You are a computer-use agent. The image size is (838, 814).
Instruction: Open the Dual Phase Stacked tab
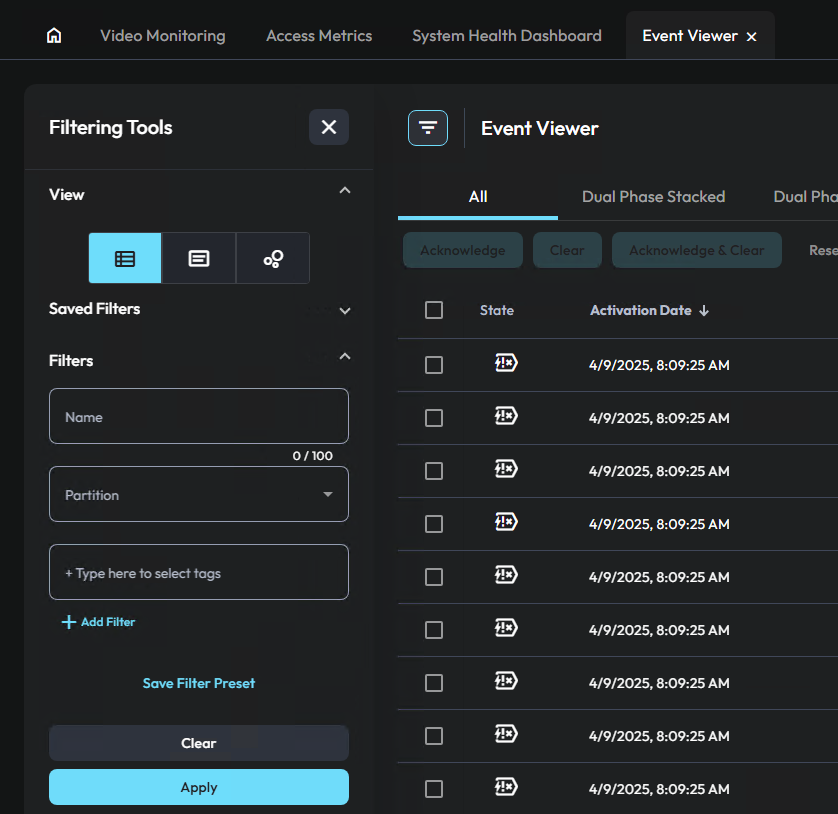coord(653,197)
